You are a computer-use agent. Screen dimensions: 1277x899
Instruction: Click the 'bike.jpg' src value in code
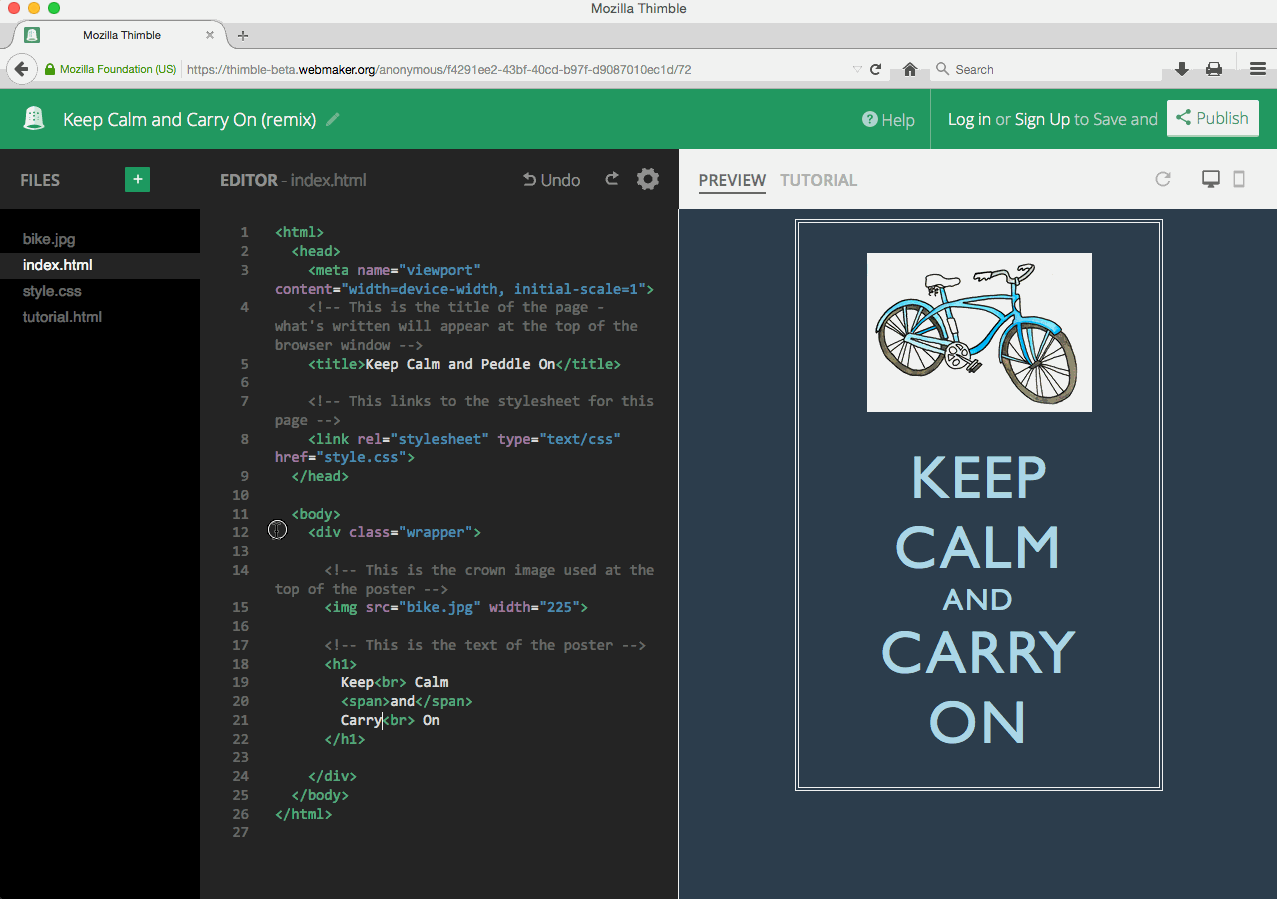click(x=439, y=607)
